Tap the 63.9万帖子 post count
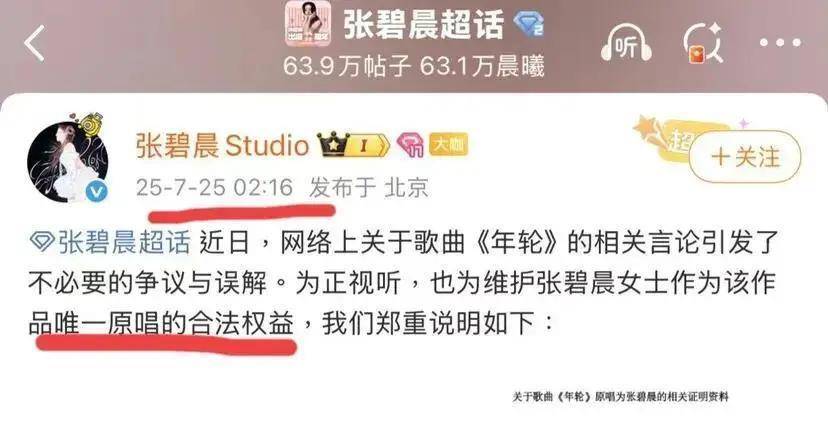828x427 pixels. click(x=346, y=67)
